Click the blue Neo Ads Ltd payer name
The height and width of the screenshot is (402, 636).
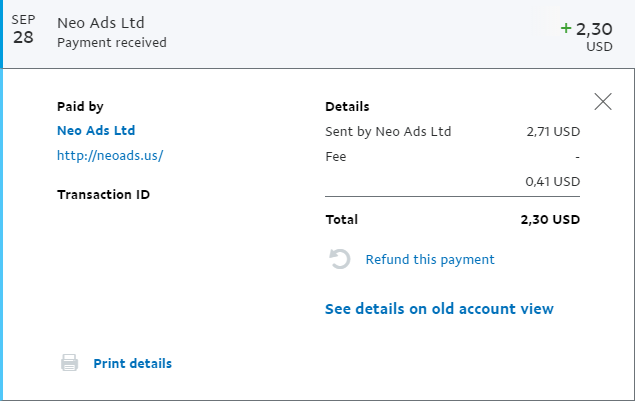[x=96, y=131]
